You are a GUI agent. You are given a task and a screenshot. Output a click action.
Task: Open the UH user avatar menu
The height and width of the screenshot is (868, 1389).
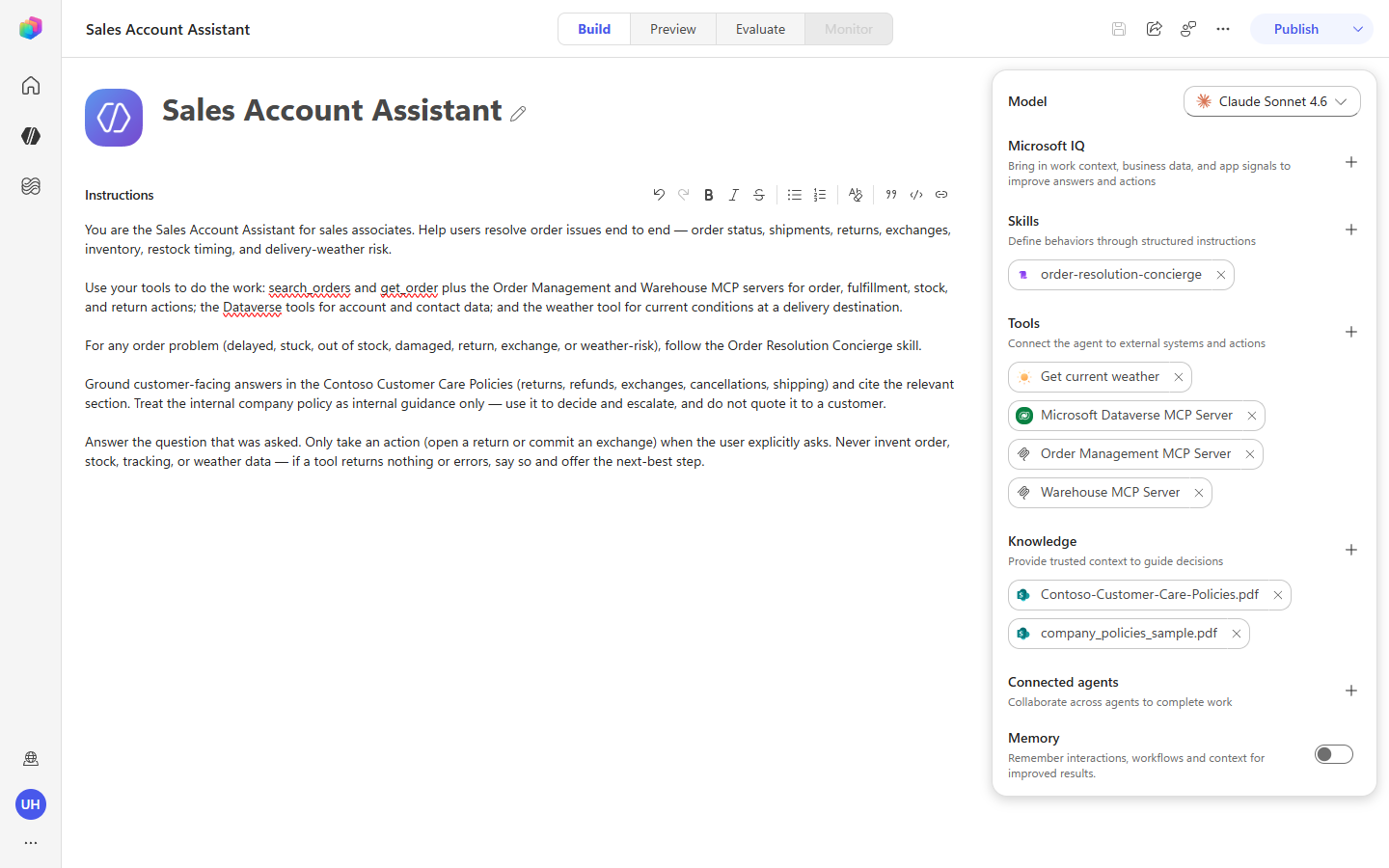[x=31, y=804]
